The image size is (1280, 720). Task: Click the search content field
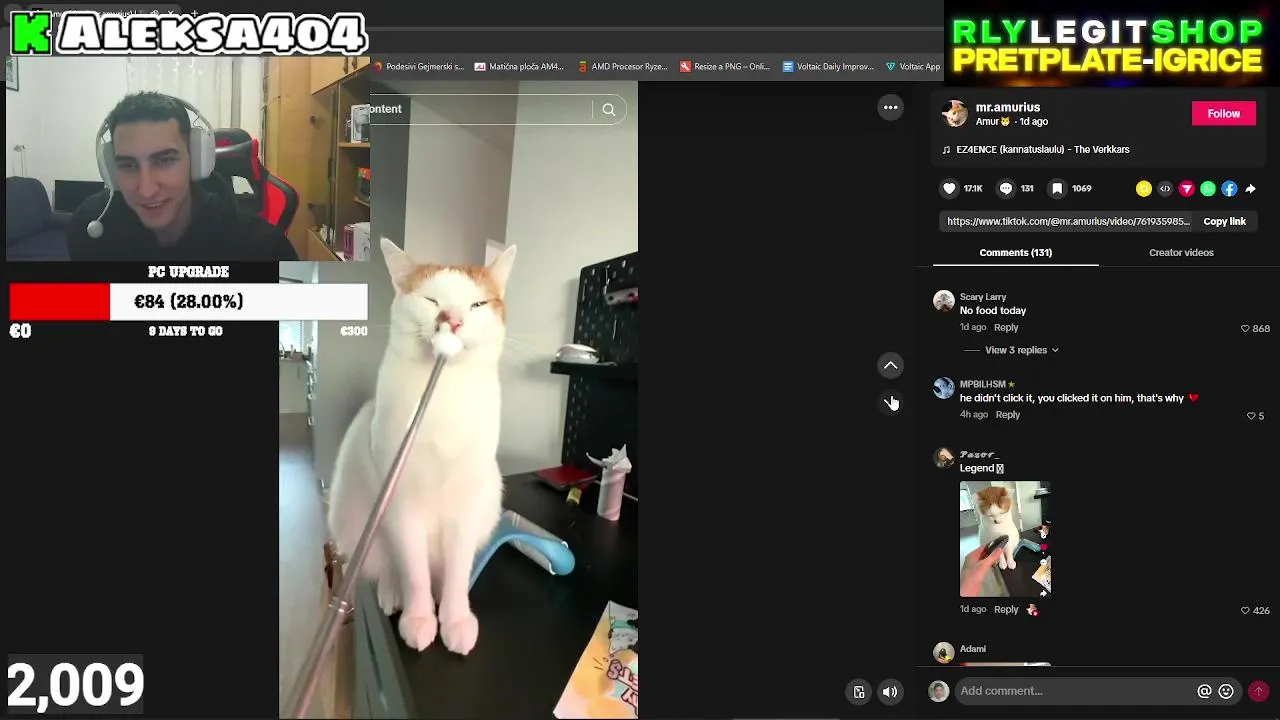[x=480, y=110]
